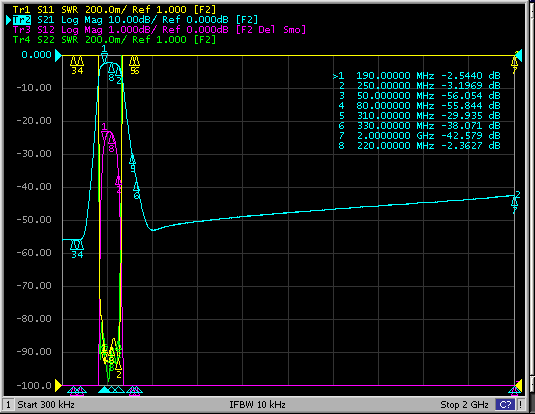The height and width of the screenshot is (414, 535).
Task: Click the Stop 2 GHz field
Action: (x=464, y=405)
